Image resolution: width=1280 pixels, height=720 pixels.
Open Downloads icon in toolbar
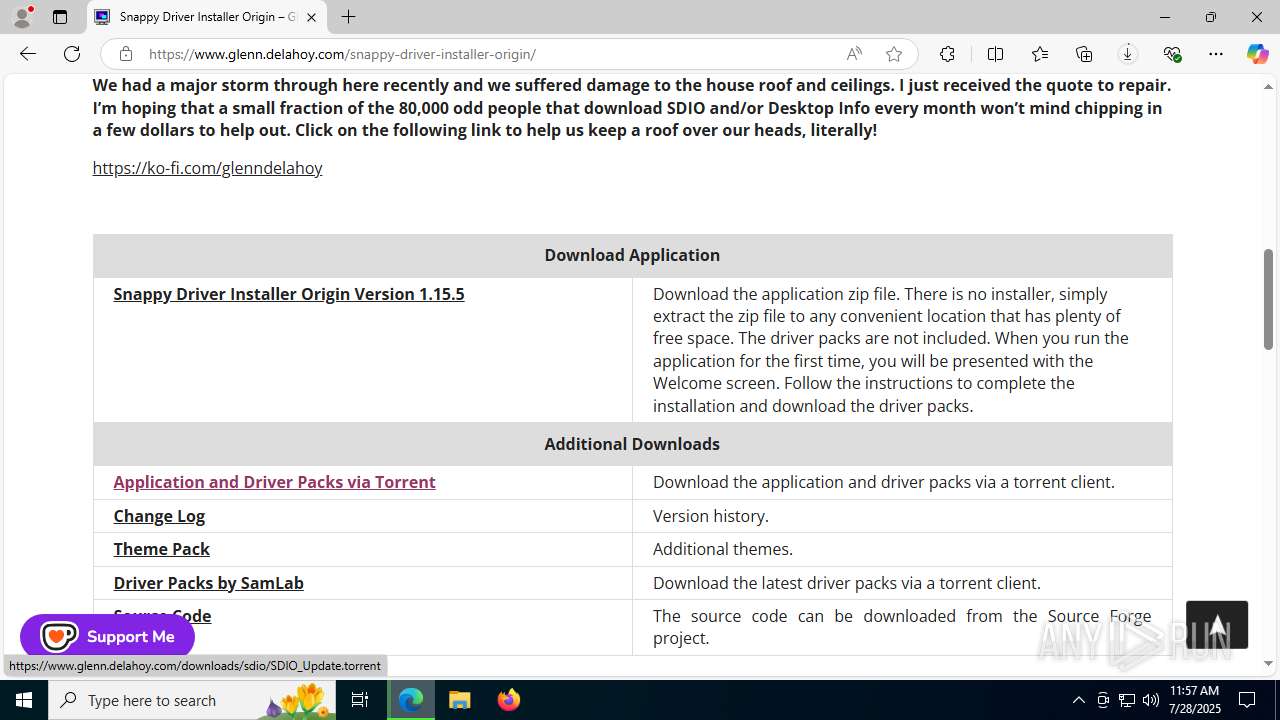click(x=1128, y=54)
